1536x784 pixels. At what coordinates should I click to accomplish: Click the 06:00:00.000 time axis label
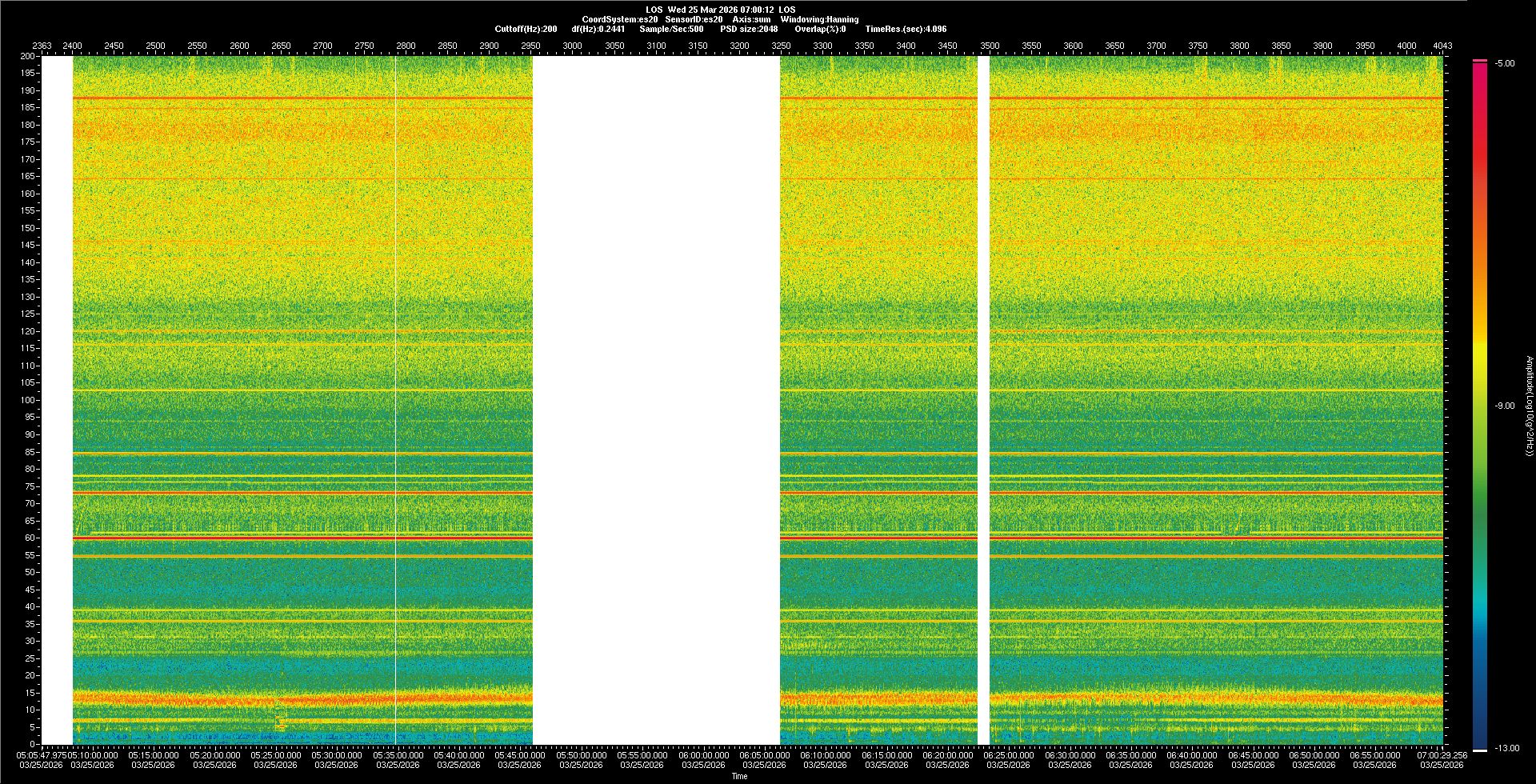tap(703, 754)
